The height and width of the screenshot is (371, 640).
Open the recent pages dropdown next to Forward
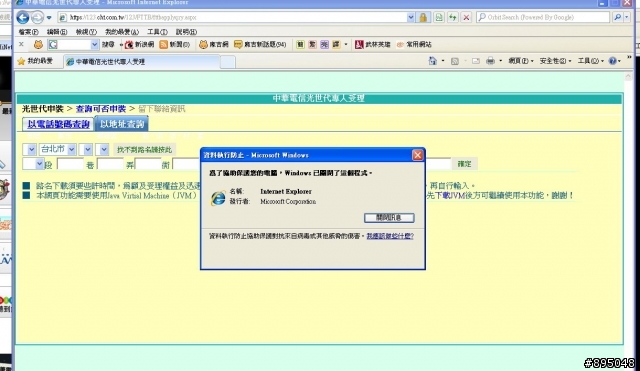(x=49, y=18)
